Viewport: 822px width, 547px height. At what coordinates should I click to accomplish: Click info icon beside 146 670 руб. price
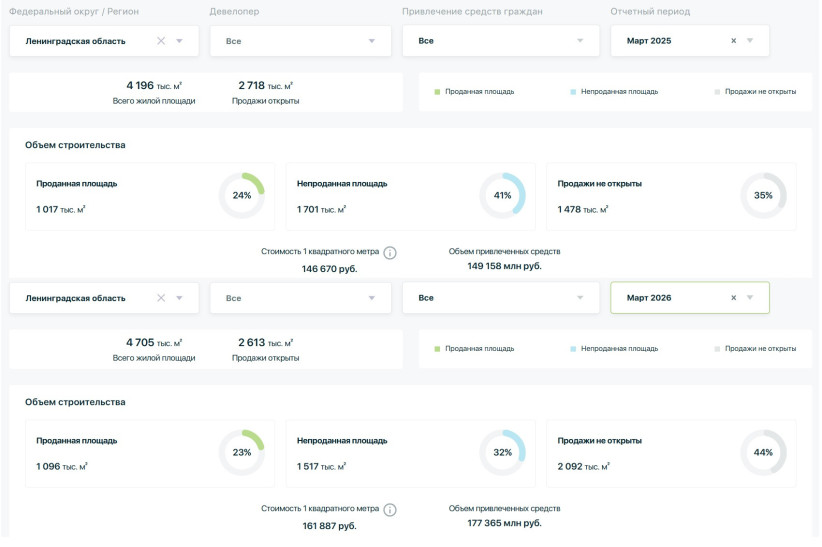coord(390,252)
